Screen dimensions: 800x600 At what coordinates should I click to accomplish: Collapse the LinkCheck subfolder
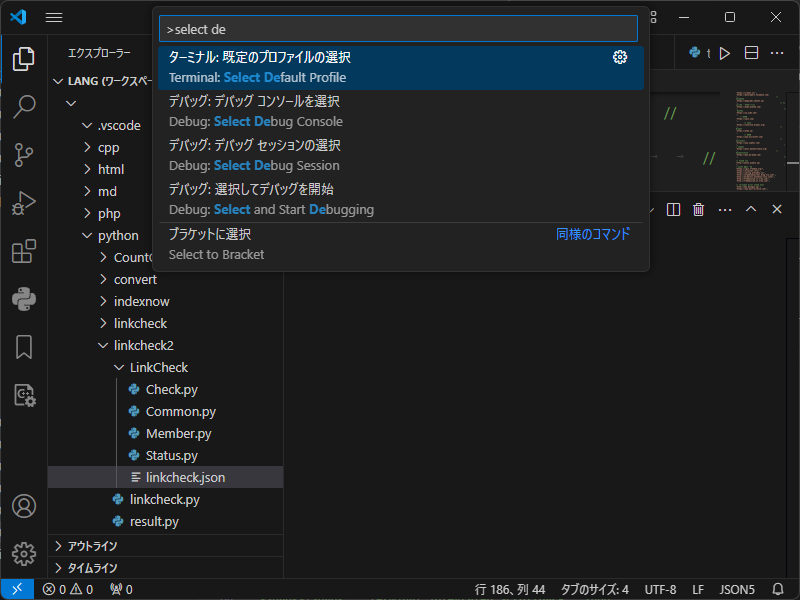point(119,367)
